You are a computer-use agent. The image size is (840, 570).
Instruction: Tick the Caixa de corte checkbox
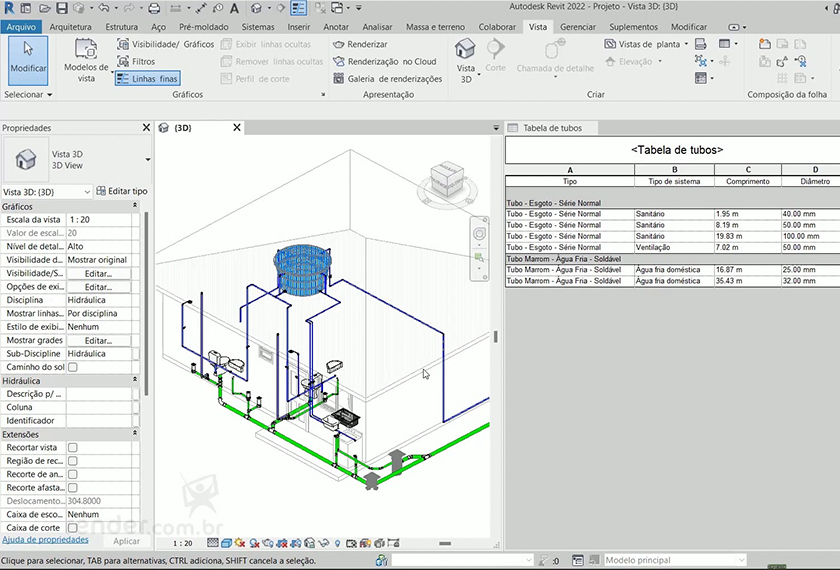[72, 527]
